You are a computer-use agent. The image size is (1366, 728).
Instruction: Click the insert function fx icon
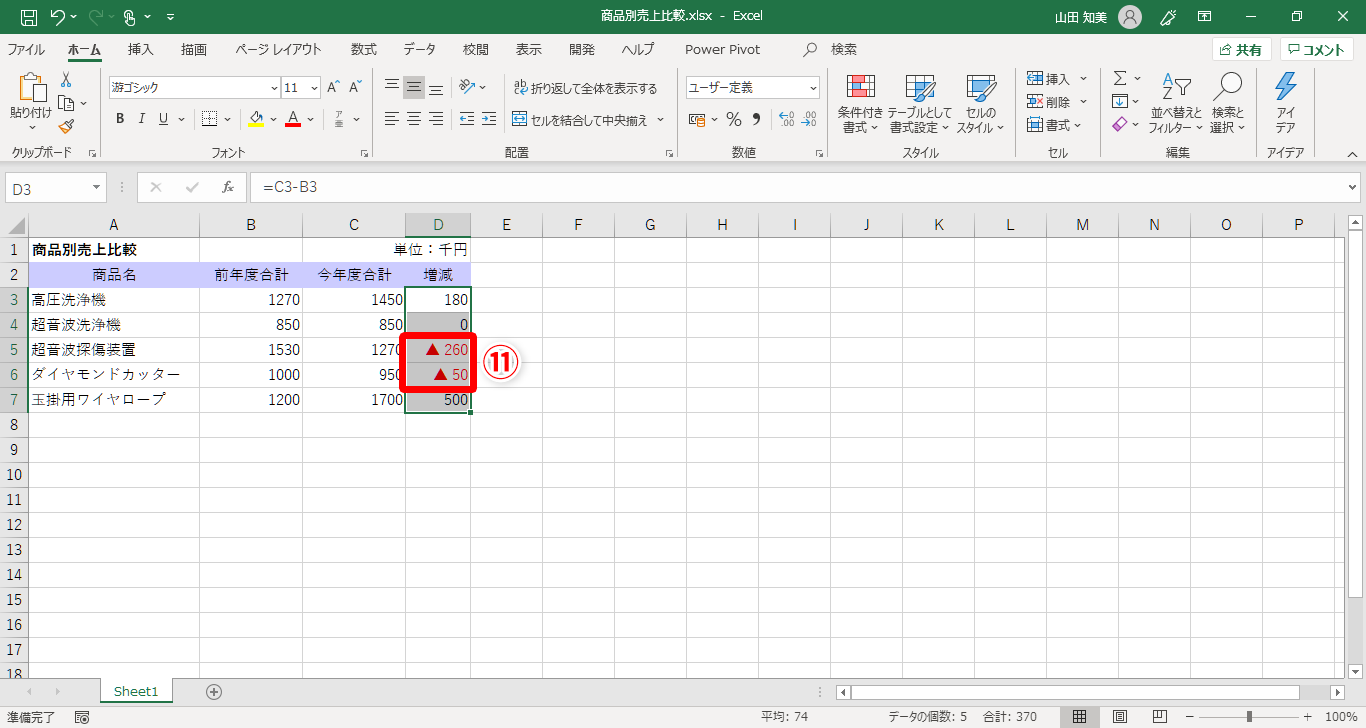[227, 187]
